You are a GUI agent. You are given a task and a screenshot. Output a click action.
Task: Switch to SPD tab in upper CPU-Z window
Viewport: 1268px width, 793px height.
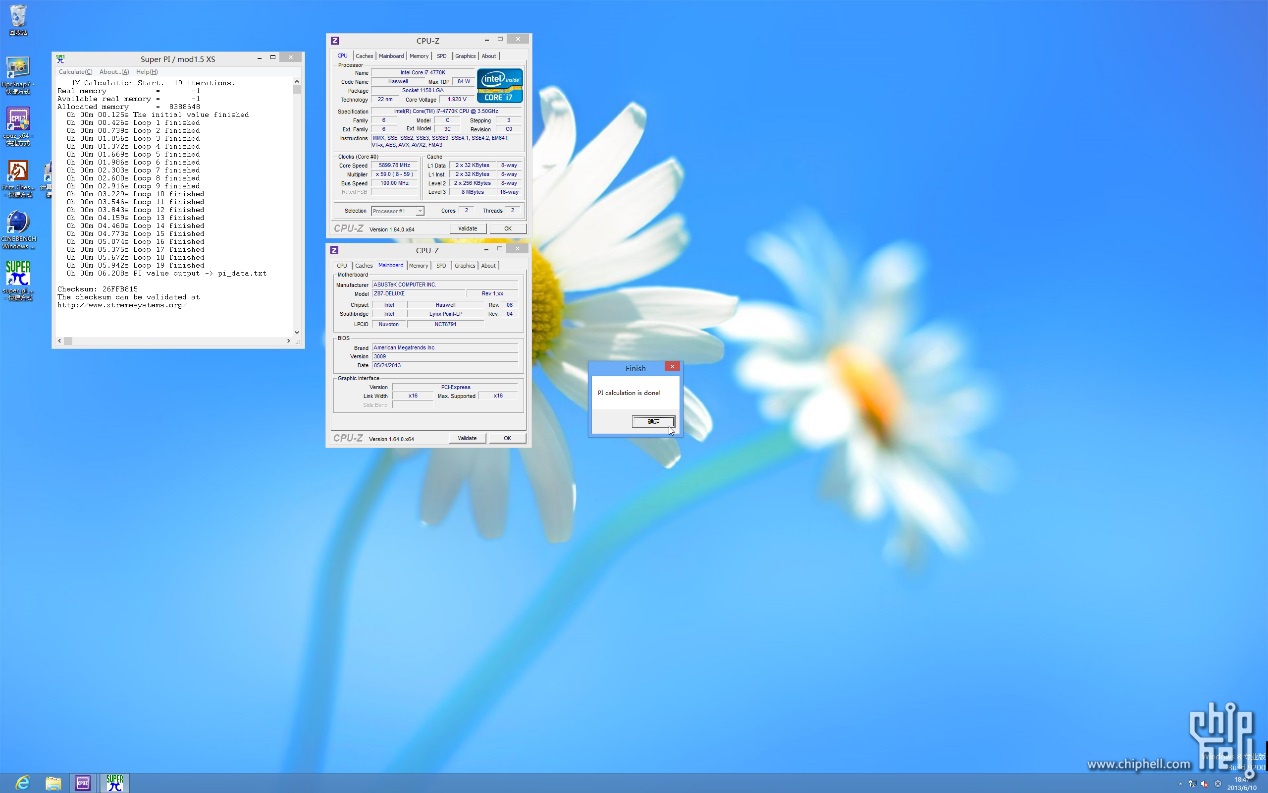[x=441, y=56]
